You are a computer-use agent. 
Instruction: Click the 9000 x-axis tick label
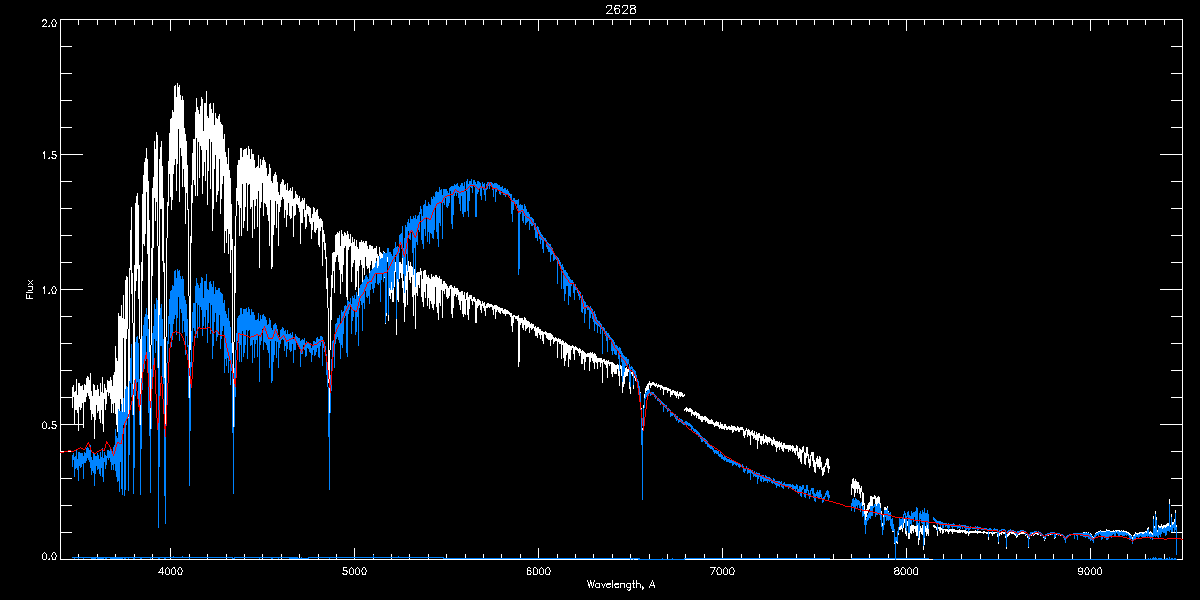(x=1090, y=572)
